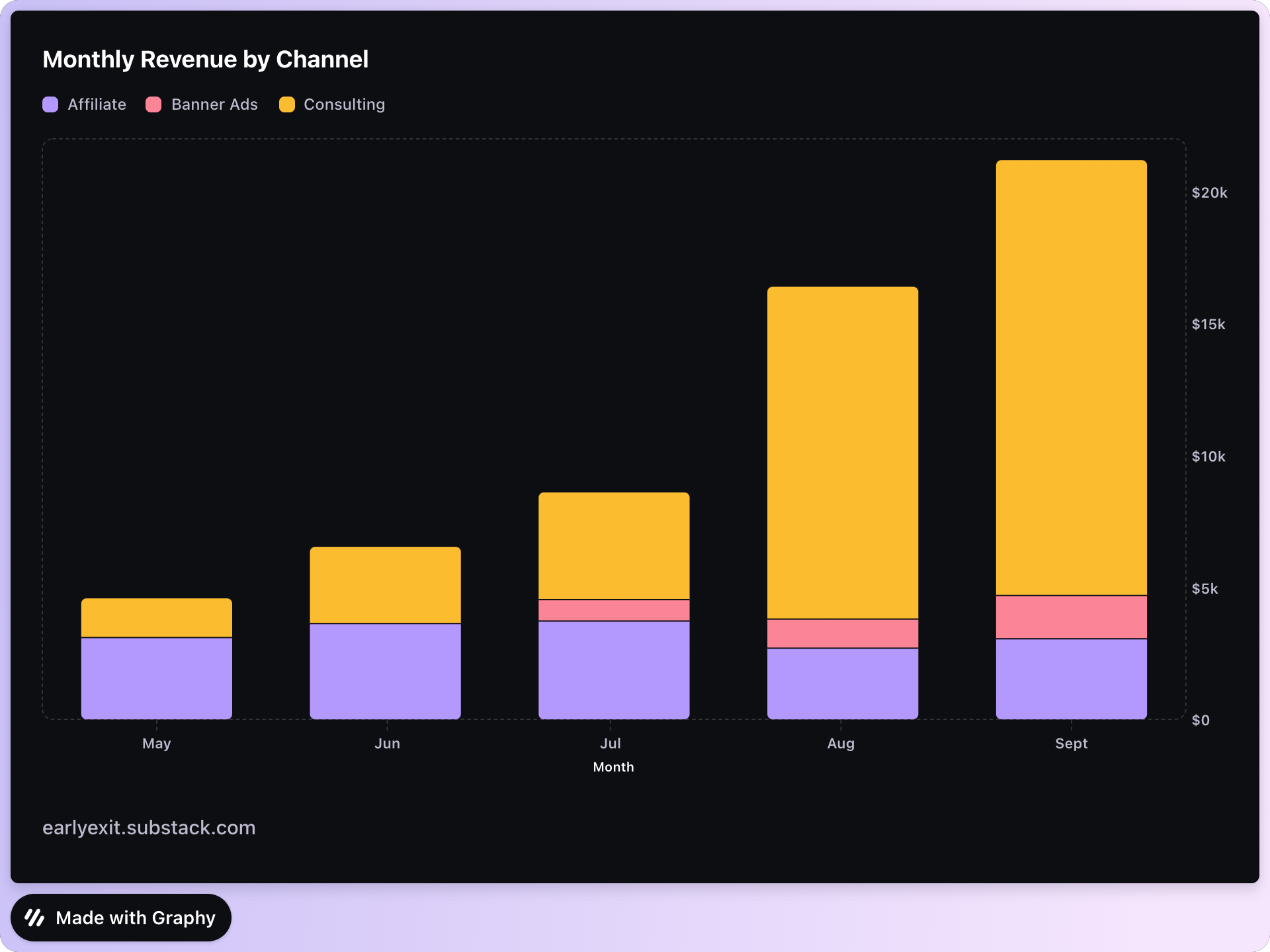Screen dimensions: 1270x952
Task: Toggle the Consulting legend yellow swatch
Action: tap(287, 104)
